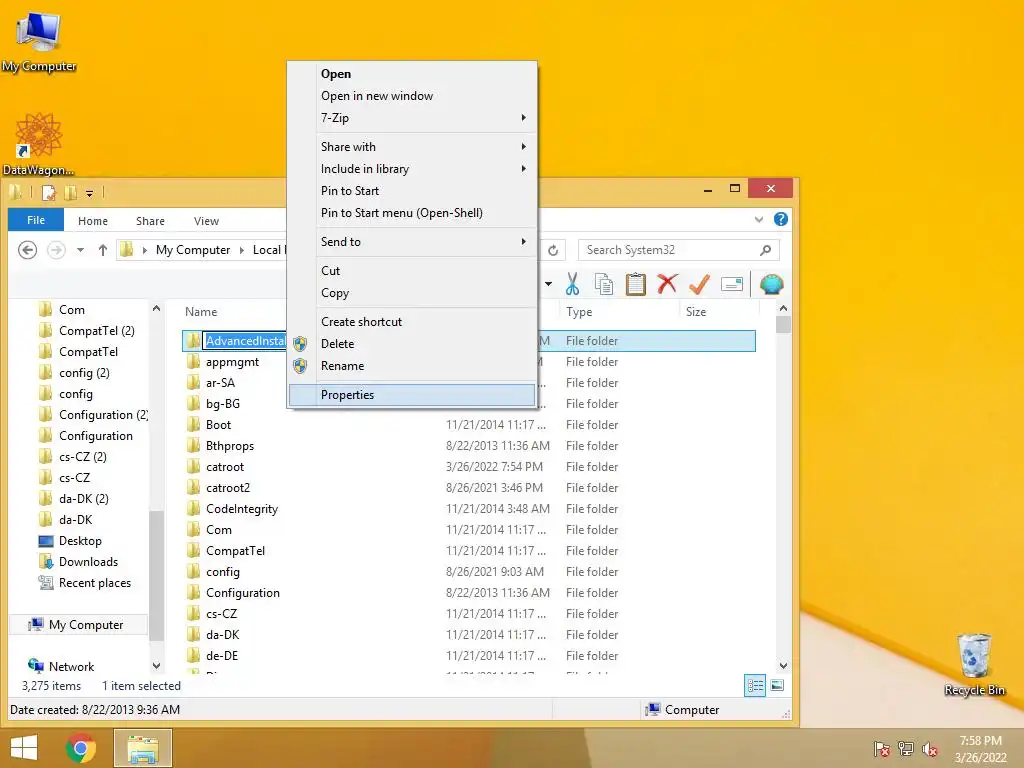Open Google Chrome from taskbar
Screen dimensions: 1024x768
[81, 748]
